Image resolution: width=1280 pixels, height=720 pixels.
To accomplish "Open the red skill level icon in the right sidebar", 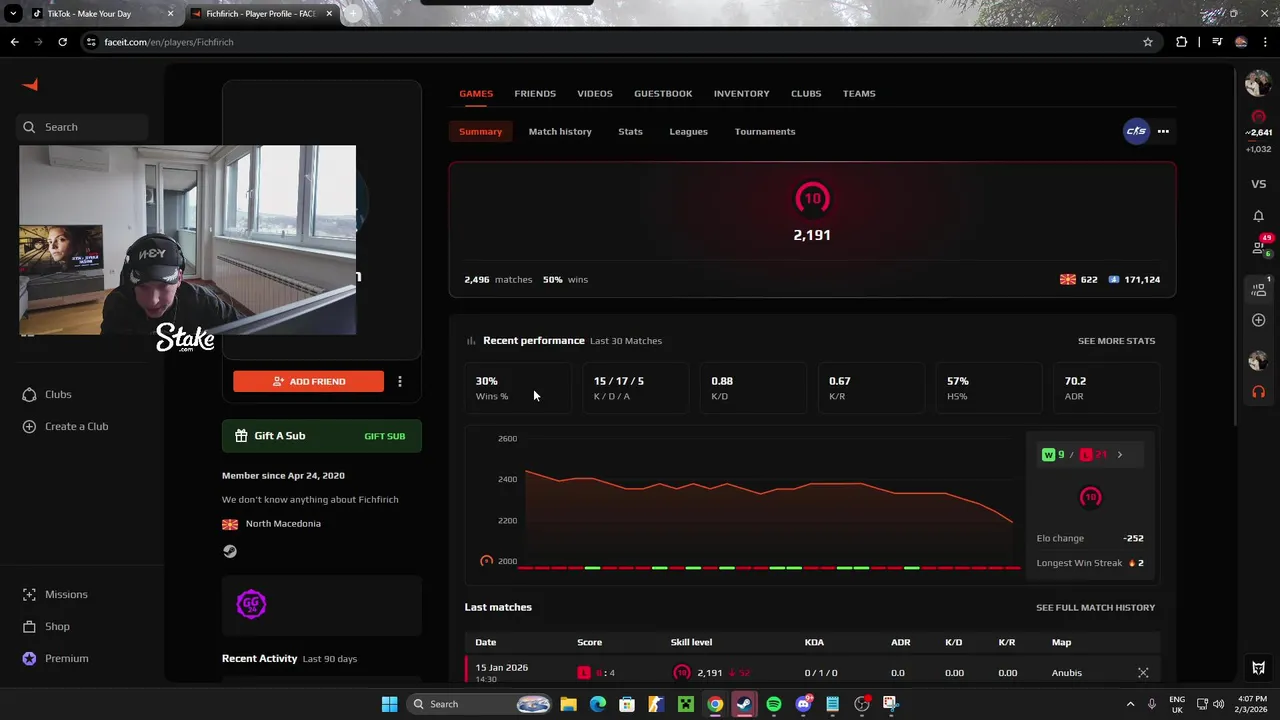I will (1259, 117).
